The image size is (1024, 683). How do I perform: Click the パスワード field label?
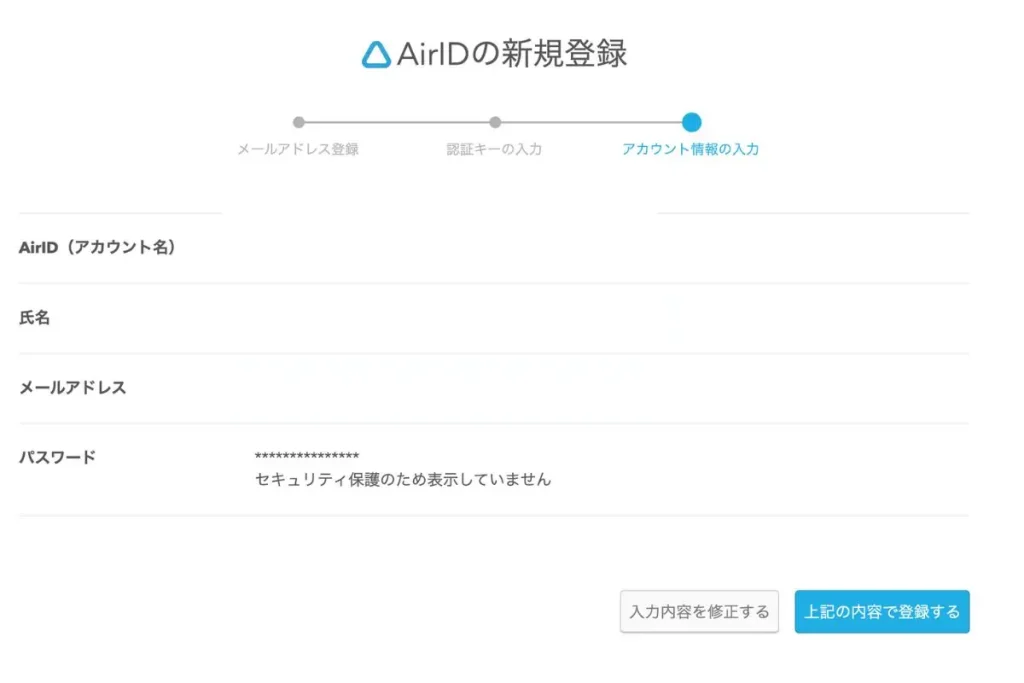click(x=57, y=458)
